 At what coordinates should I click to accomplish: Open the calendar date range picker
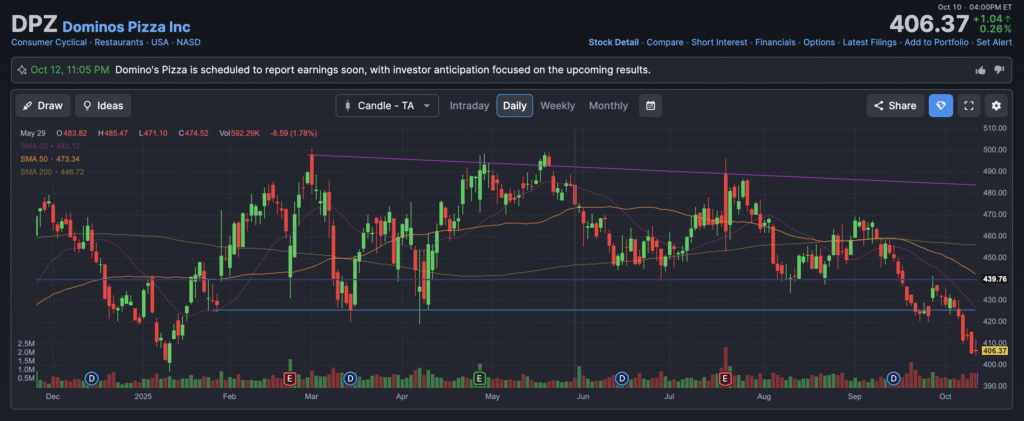(x=650, y=105)
